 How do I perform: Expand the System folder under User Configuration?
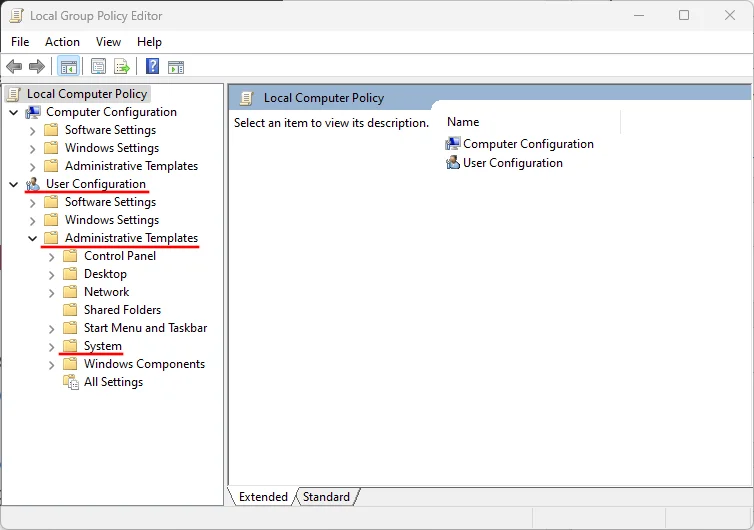(x=52, y=347)
